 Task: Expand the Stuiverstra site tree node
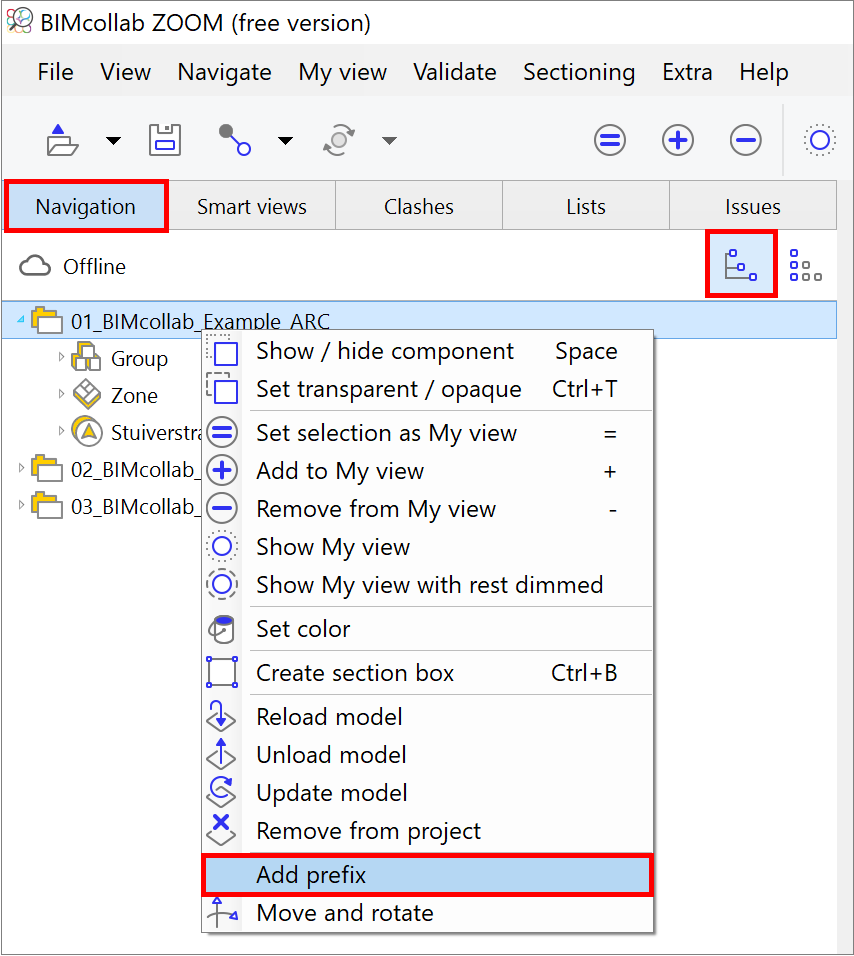[61, 431]
